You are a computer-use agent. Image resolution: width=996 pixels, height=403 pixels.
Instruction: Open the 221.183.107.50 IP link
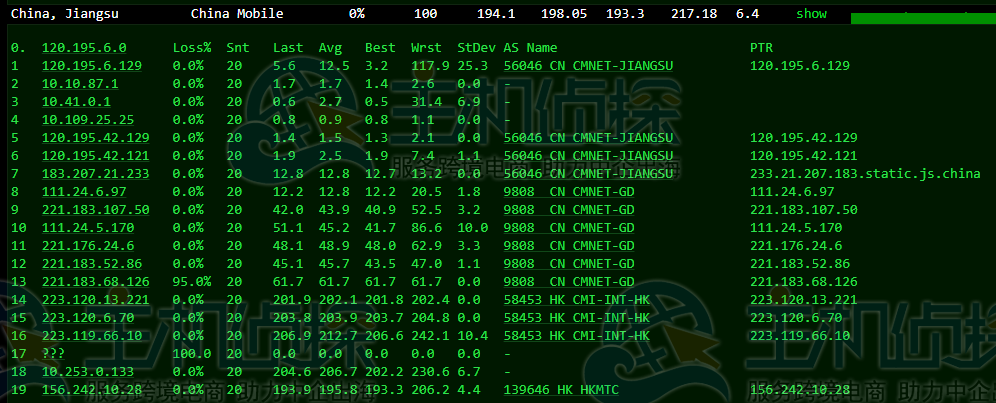point(95,210)
